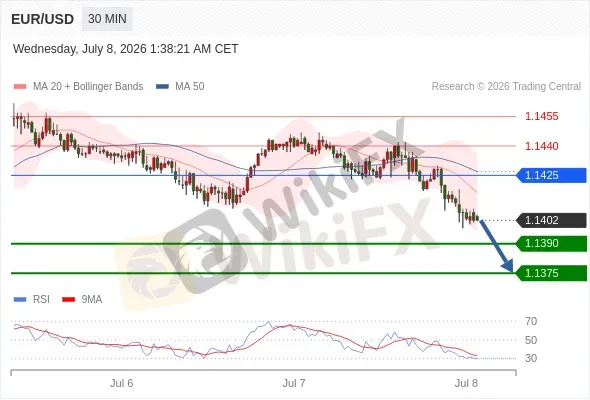Click the blue RSI legend swatch

point(20,300)
